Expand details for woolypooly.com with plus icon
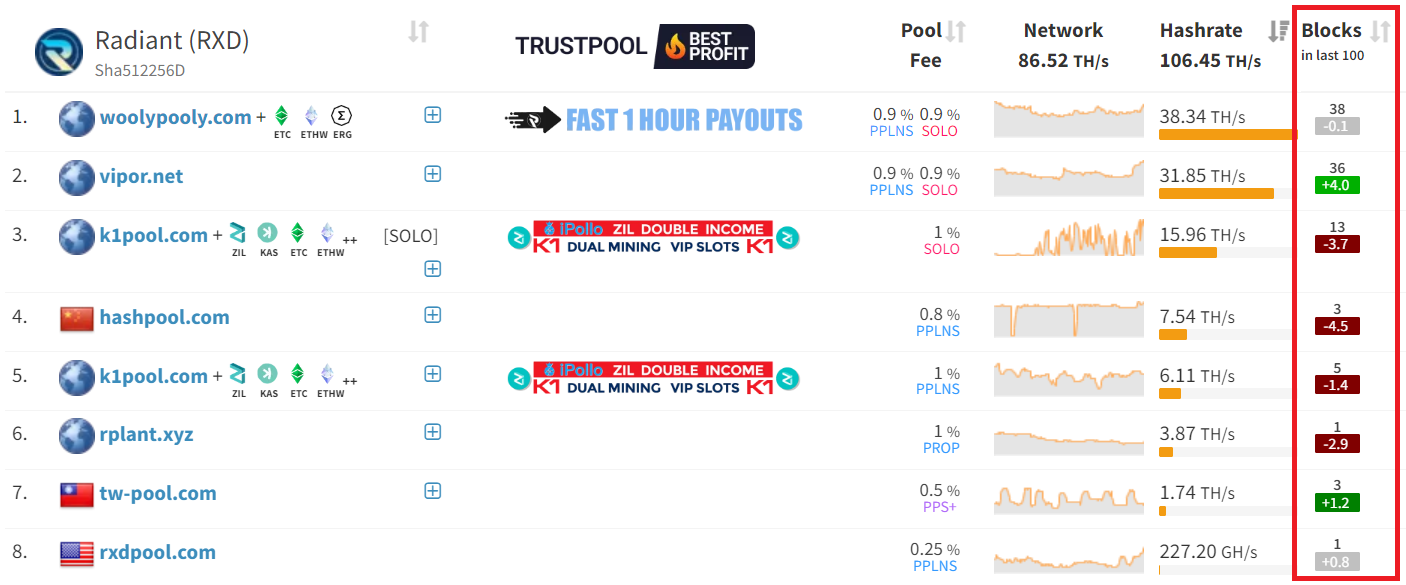 (433, 115)
